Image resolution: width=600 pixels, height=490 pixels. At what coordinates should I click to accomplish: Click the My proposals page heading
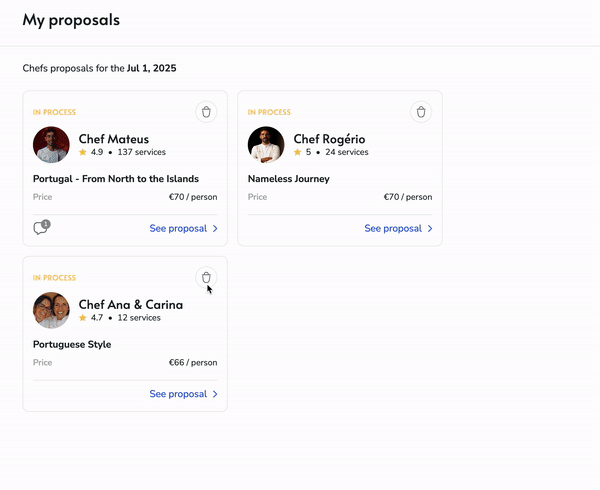[x=70, y=20]
